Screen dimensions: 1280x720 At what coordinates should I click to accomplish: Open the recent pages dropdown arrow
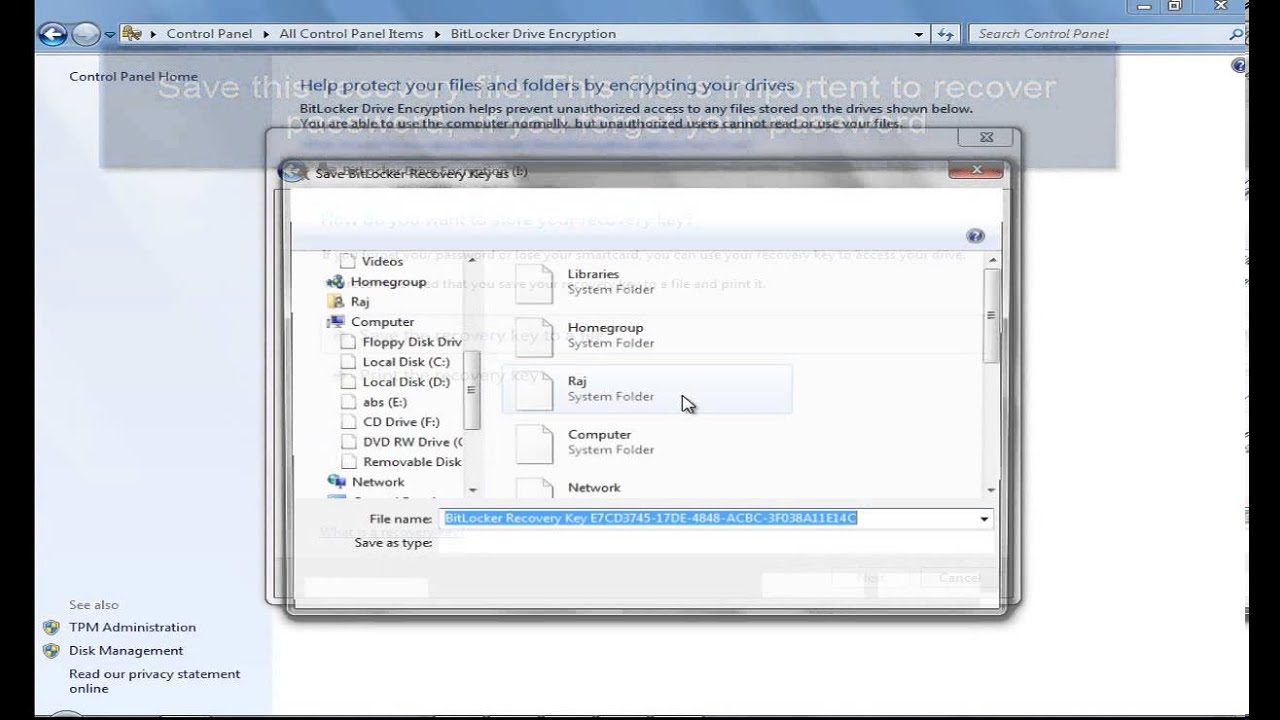(109, 35)
